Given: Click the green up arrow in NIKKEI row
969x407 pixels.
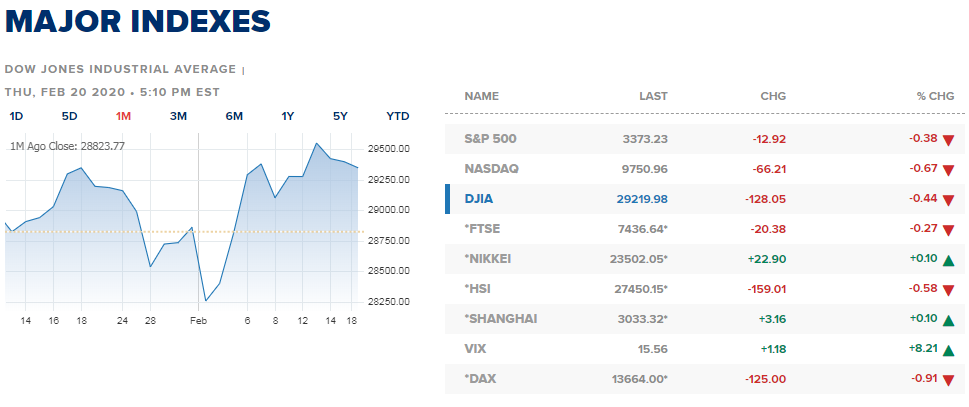Looking at the screenshot, I should click(x=949, y=260).
